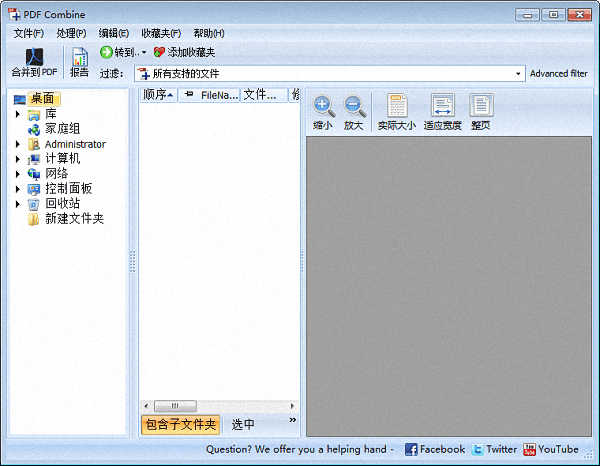
Task: Click the PDF Combine title bar app icon
Action: [14, 15]
